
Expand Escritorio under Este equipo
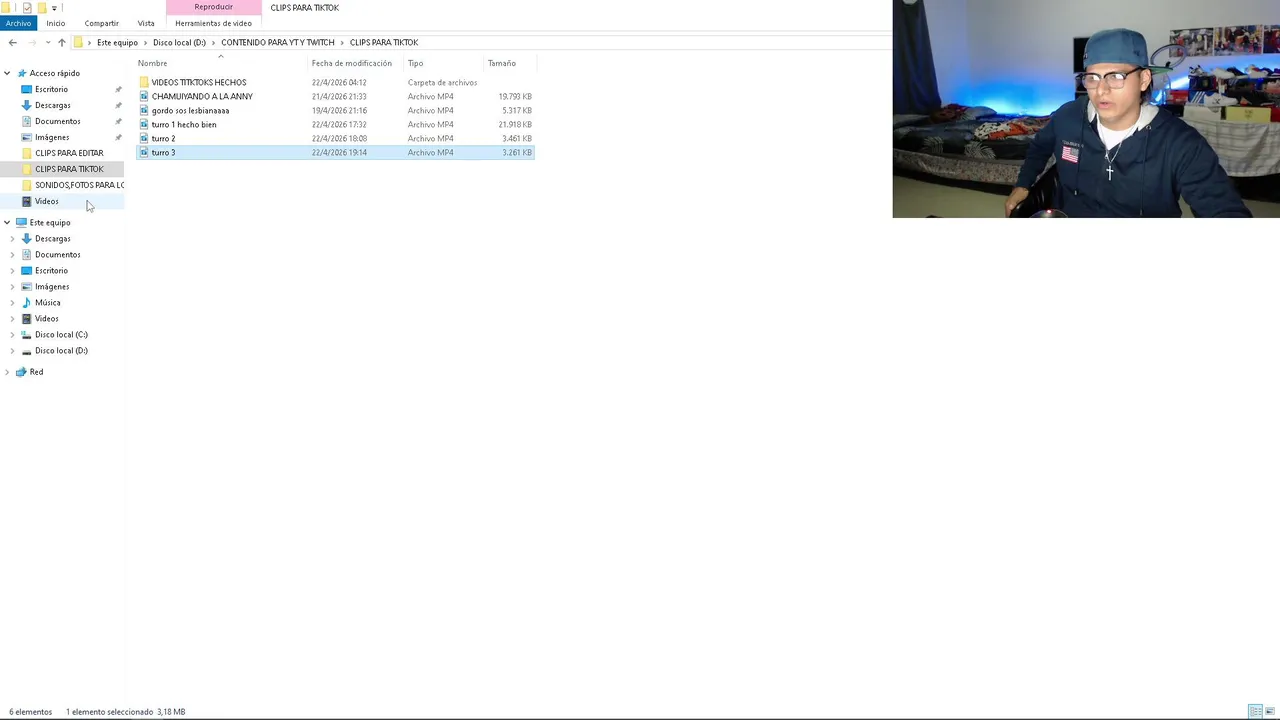pos(12,270)
